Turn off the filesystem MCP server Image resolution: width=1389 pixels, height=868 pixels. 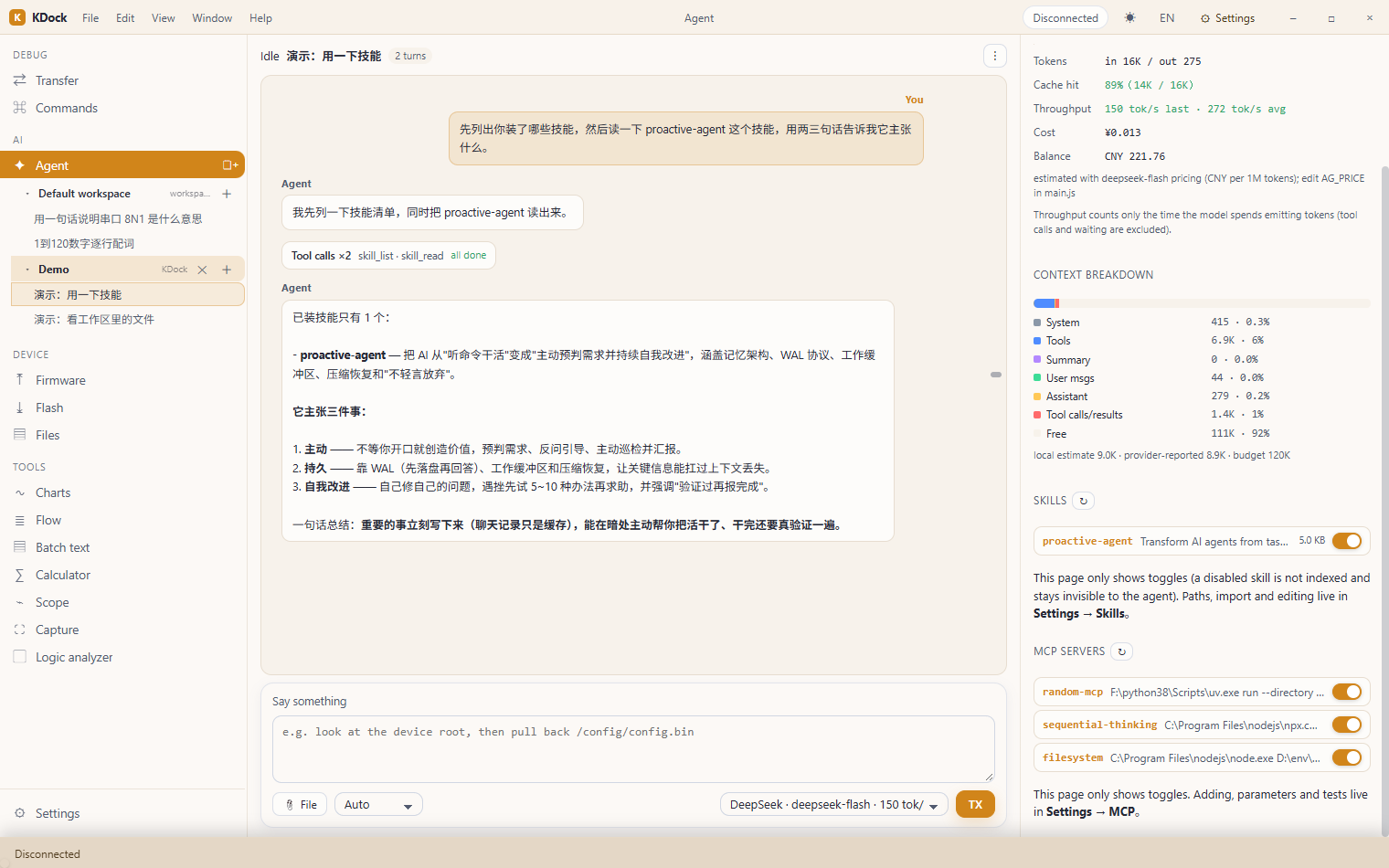pyautogui.click(x=1347, y=757)
